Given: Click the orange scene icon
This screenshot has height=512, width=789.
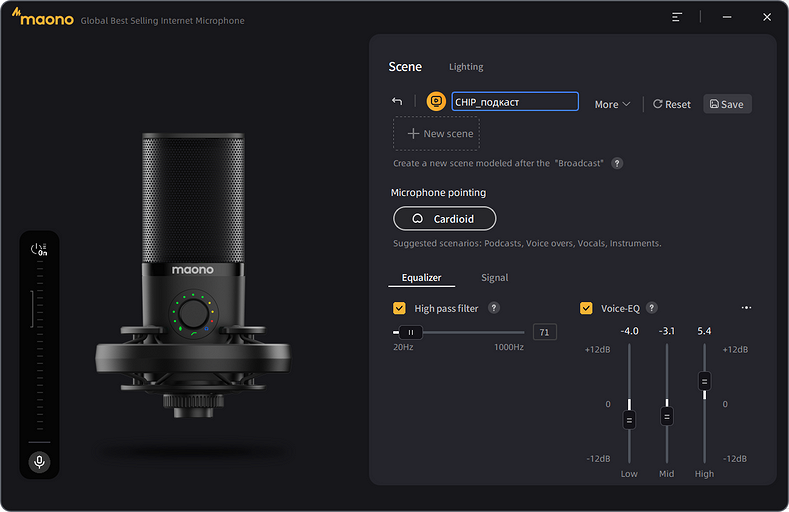Looking at the screenshot, I should (436, 102).
